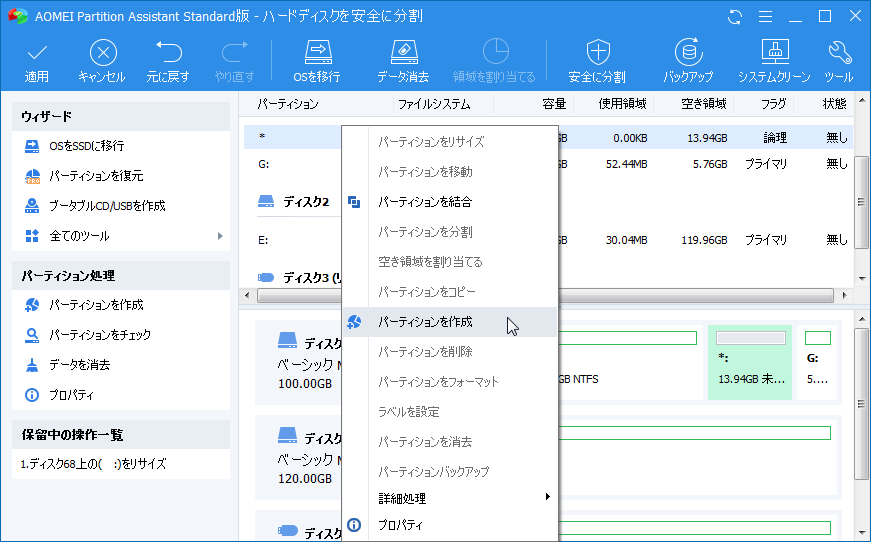This screenshot has height=542, width=871.
Task: Select the G: partition row
Action: click(x=548, y=164)
